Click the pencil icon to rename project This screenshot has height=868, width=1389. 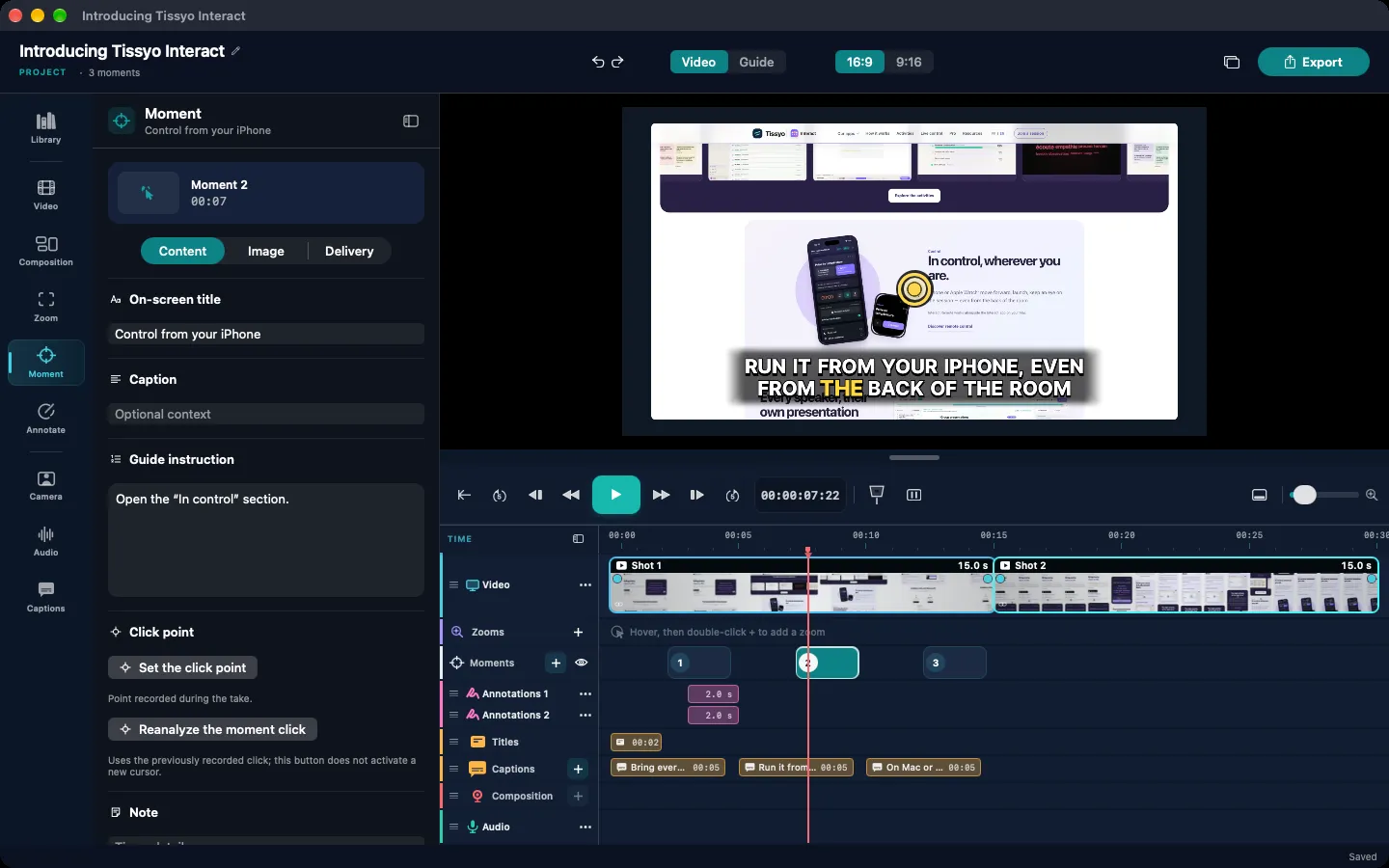[x=236, y=51]
